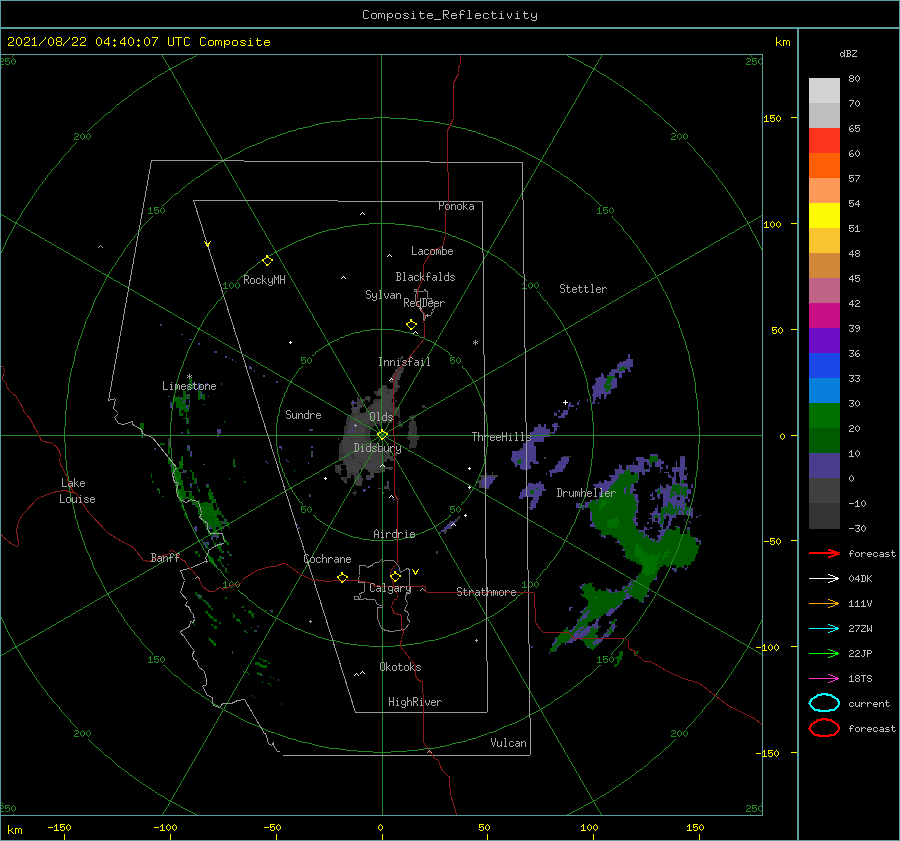900x841 pixels.
Task: Click the red forecast ellipse legend icon
Action: (824, 728)
